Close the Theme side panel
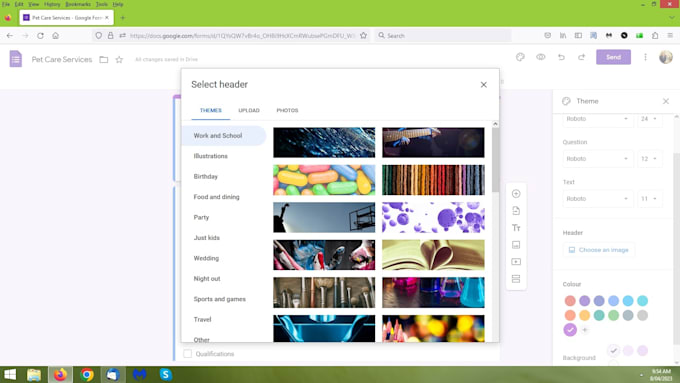Viewport: 680px width, 383px height. [x=666, y=101]
